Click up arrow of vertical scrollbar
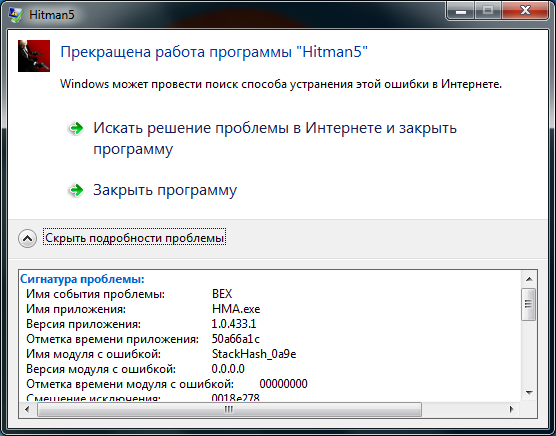 point(529,279)
